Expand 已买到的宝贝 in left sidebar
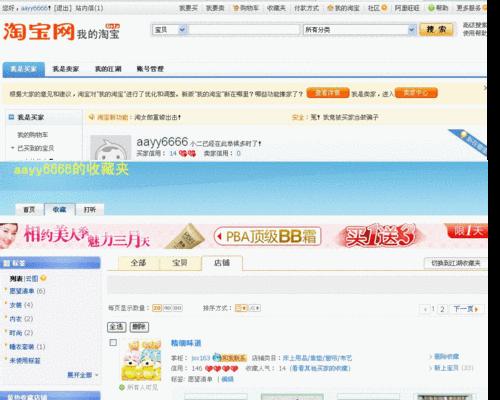This screenshot has width=500, height=400. [x=13, y=148]
